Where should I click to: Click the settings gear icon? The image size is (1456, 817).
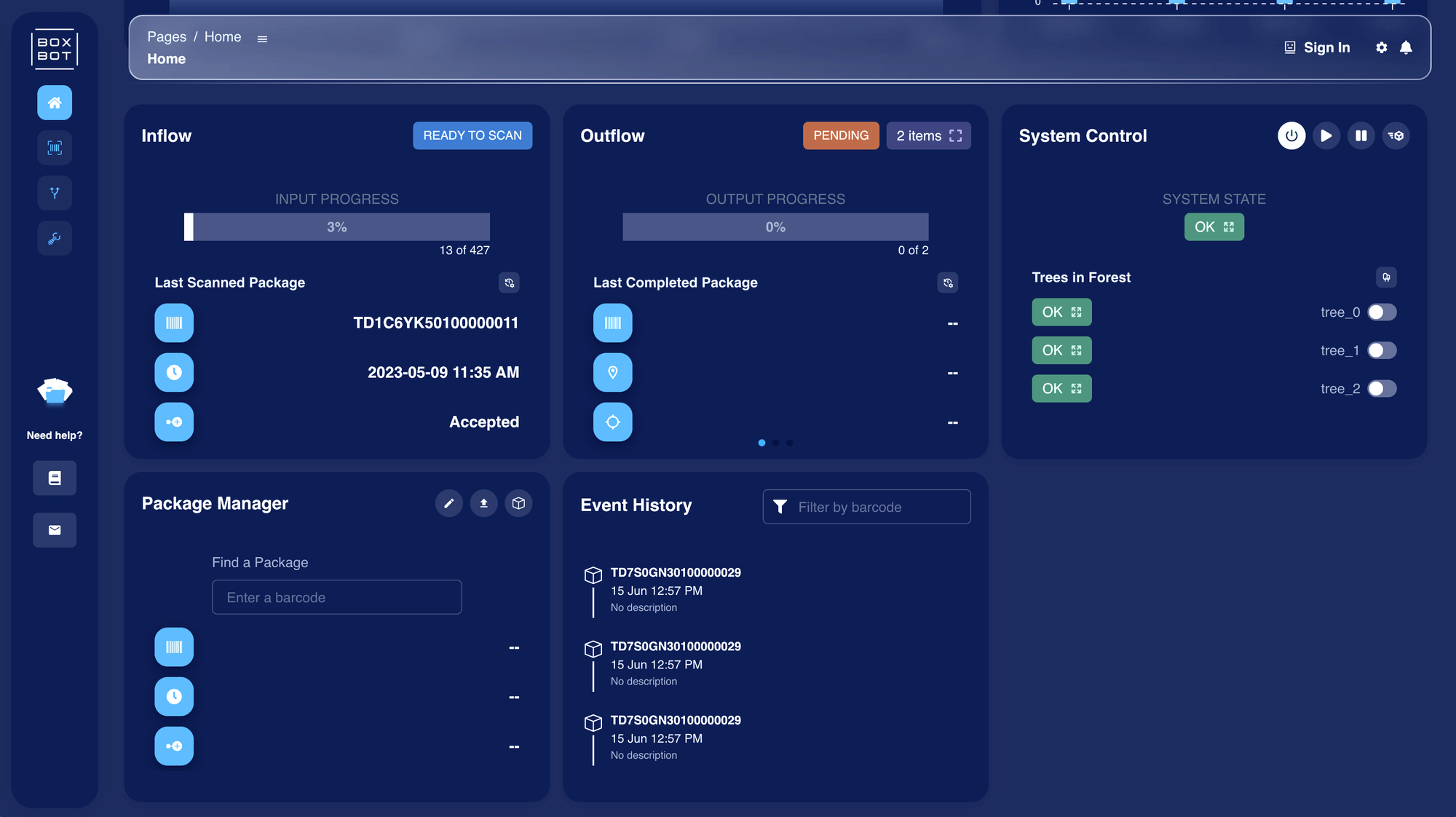[1381, 47]
